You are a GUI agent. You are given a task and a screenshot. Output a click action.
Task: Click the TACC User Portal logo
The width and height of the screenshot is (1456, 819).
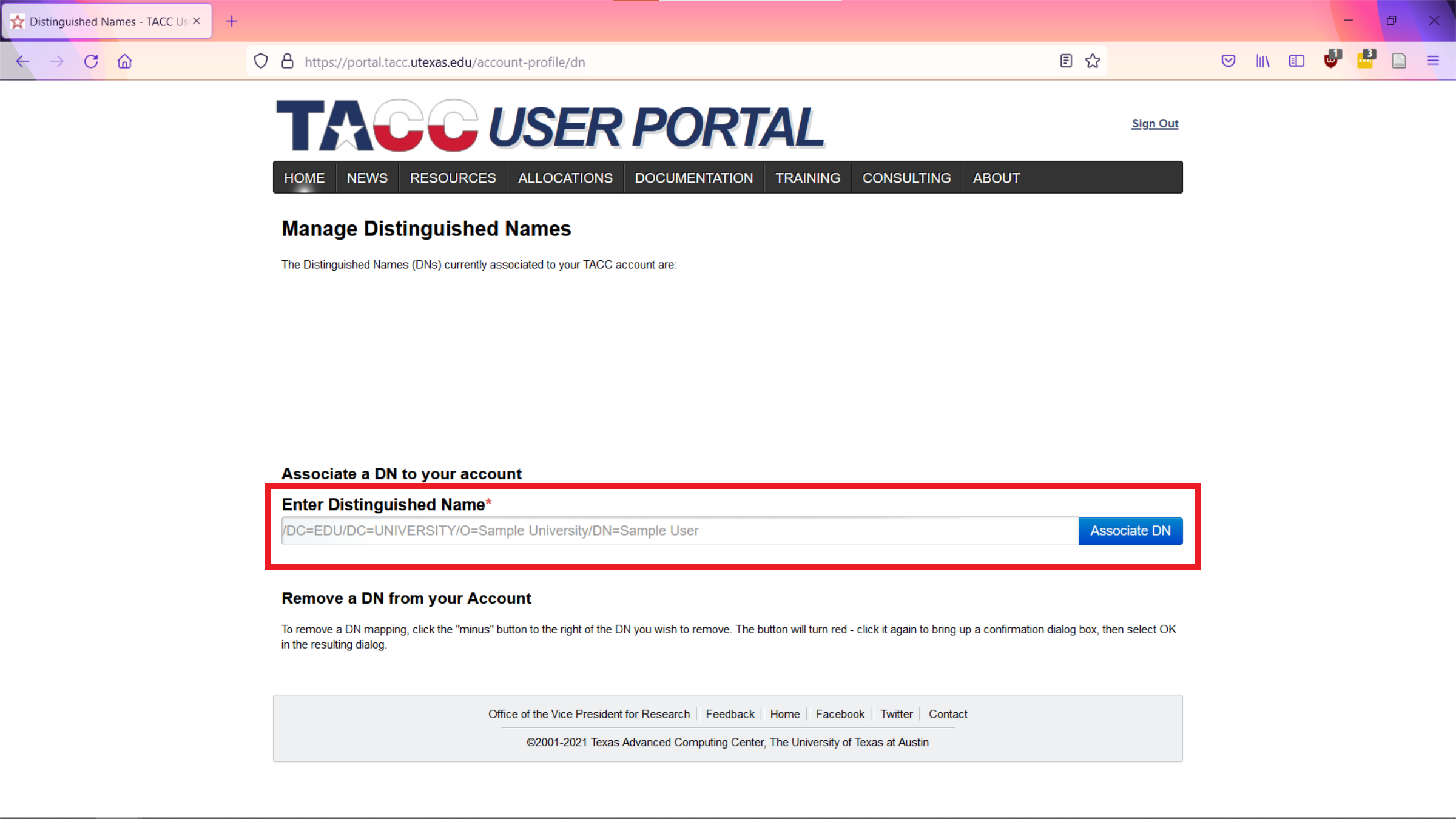tap(550, 126)
